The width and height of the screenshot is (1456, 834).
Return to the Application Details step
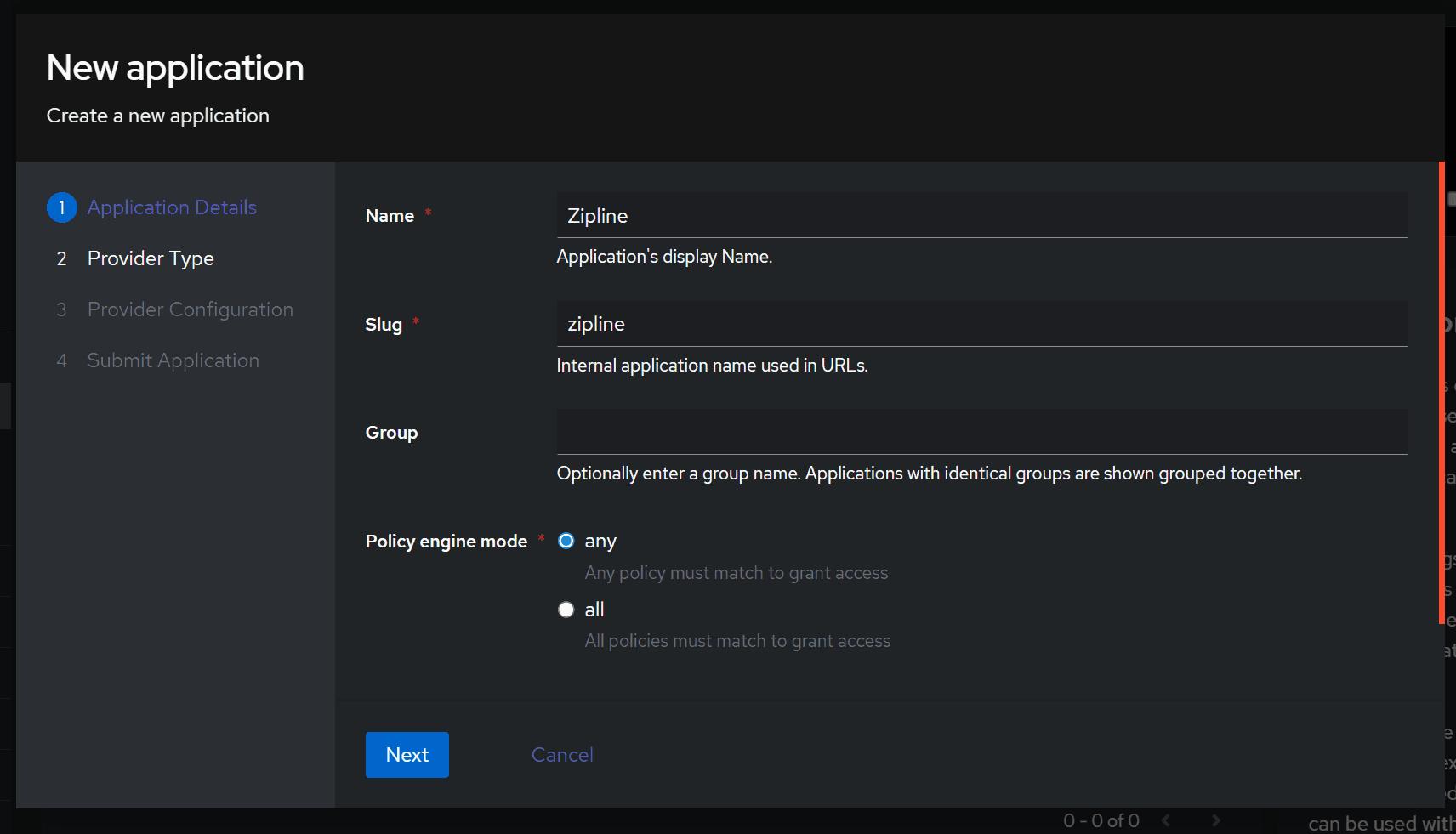(171, 207)
